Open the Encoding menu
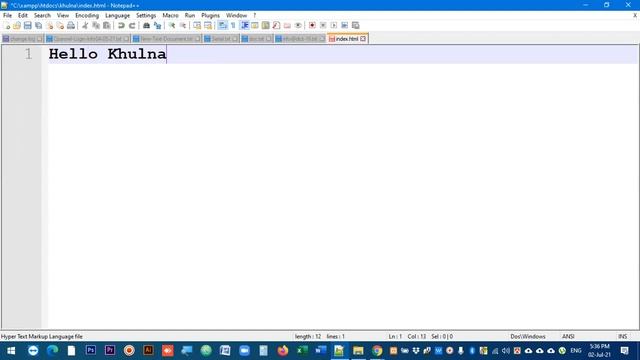The image size is (640, 360). [x=87, y=15]
